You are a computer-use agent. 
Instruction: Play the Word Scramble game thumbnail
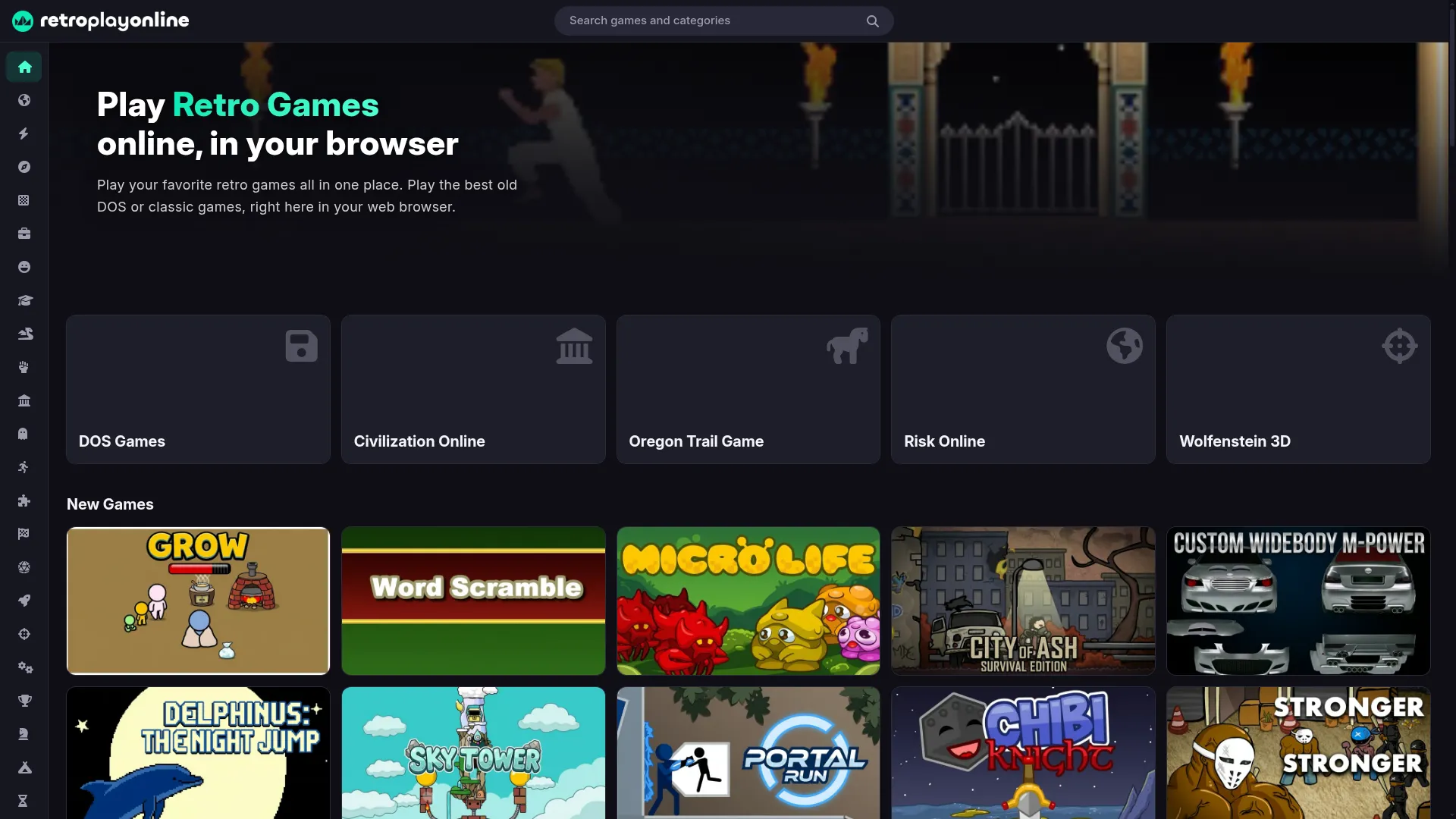click(473, 601)
